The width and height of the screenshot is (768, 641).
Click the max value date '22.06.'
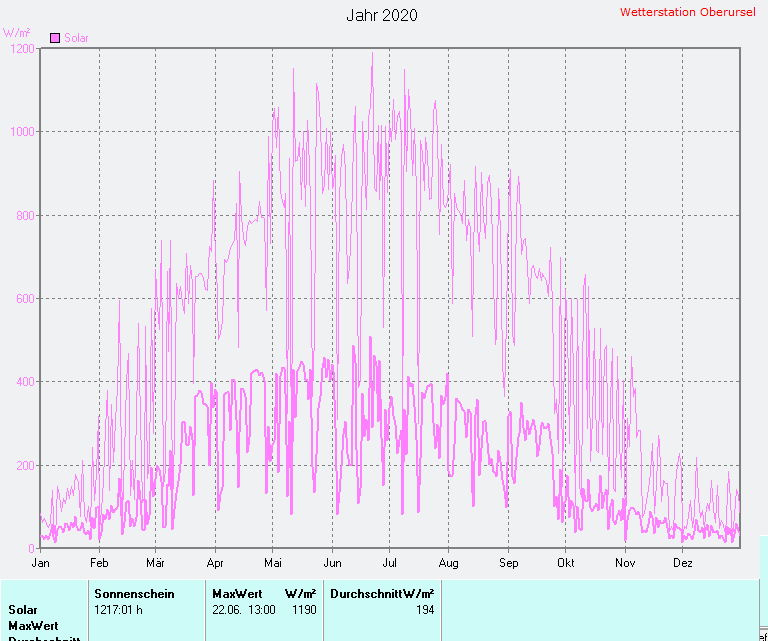[227, 610]
